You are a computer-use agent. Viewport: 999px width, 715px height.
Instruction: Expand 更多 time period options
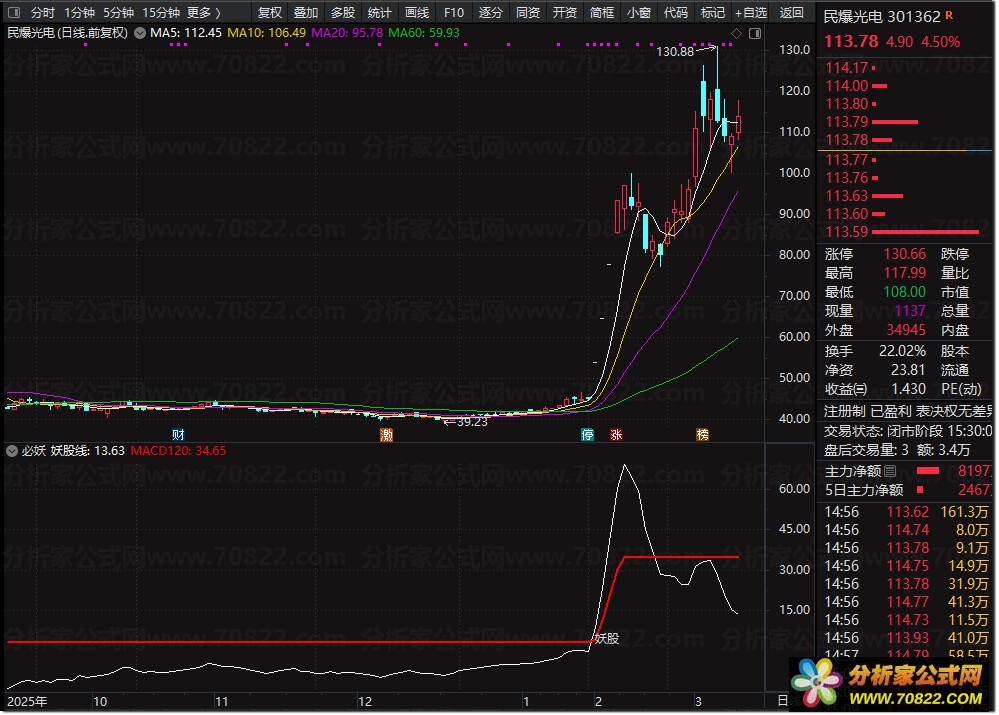pos(203,13)
